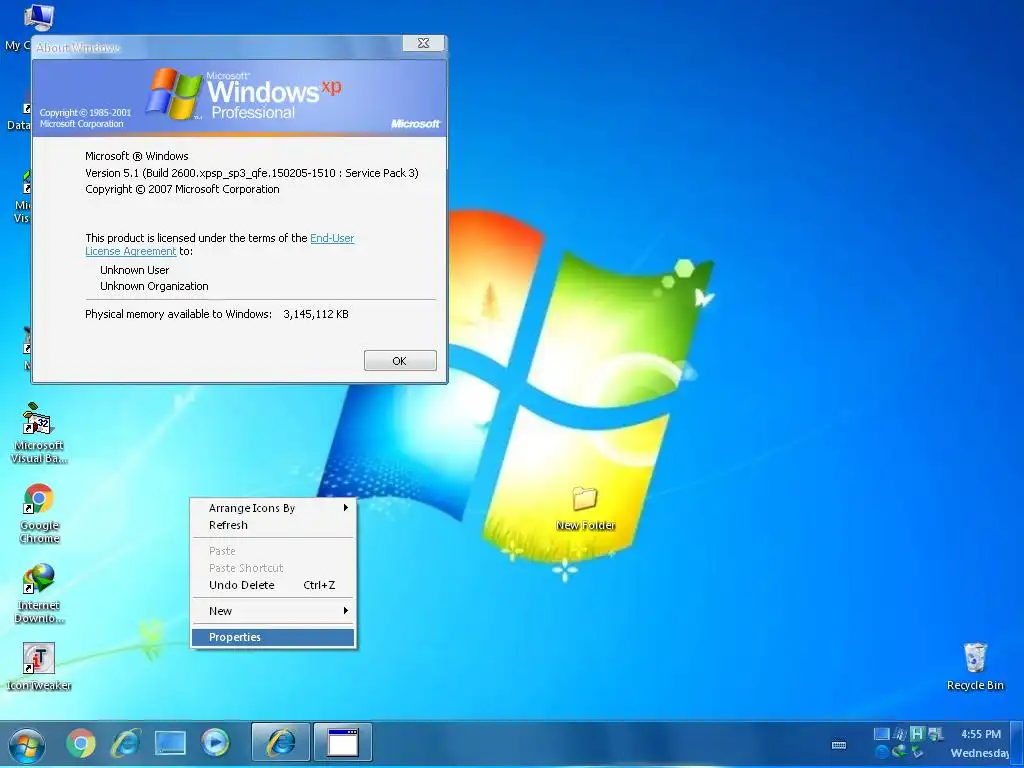Viewport: 1024px width, 768px height.
Task: Expand the Arrange Icons By submenu
Action: 273,508
